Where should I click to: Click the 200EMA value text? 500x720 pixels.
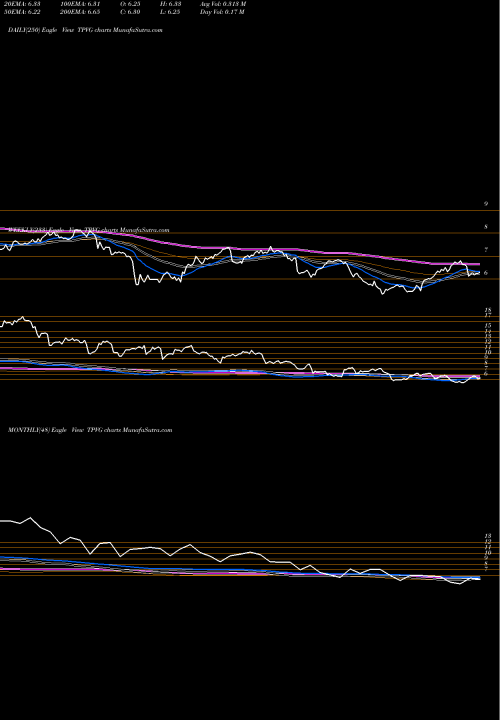[81, 12]
